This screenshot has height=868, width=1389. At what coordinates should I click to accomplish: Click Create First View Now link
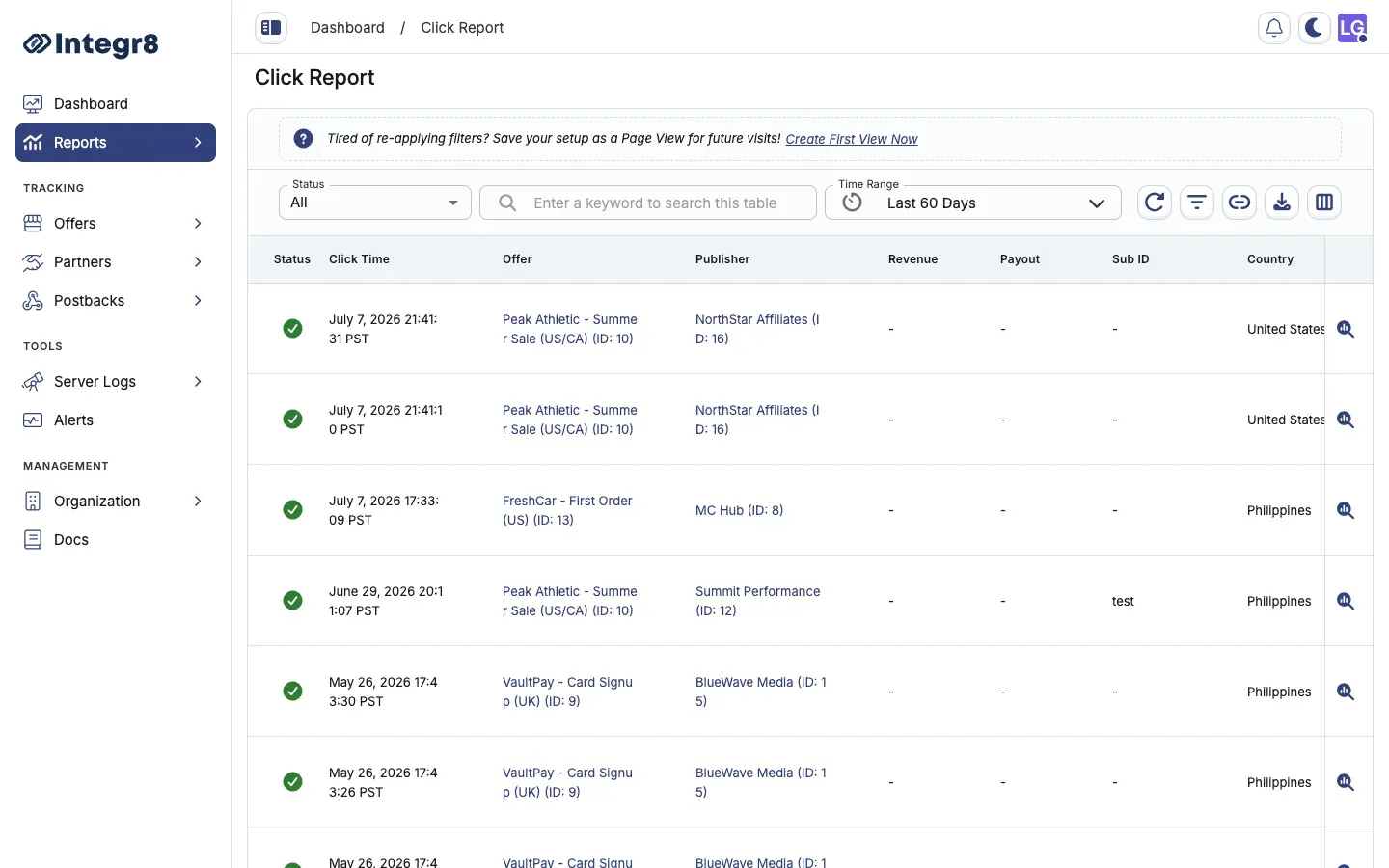(852, 139)
